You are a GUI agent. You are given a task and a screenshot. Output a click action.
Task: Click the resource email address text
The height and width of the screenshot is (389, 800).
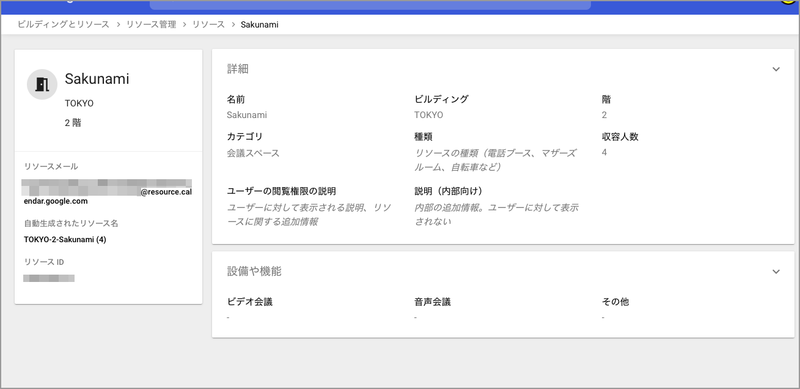pyautogui.click(x=108, y=192)
